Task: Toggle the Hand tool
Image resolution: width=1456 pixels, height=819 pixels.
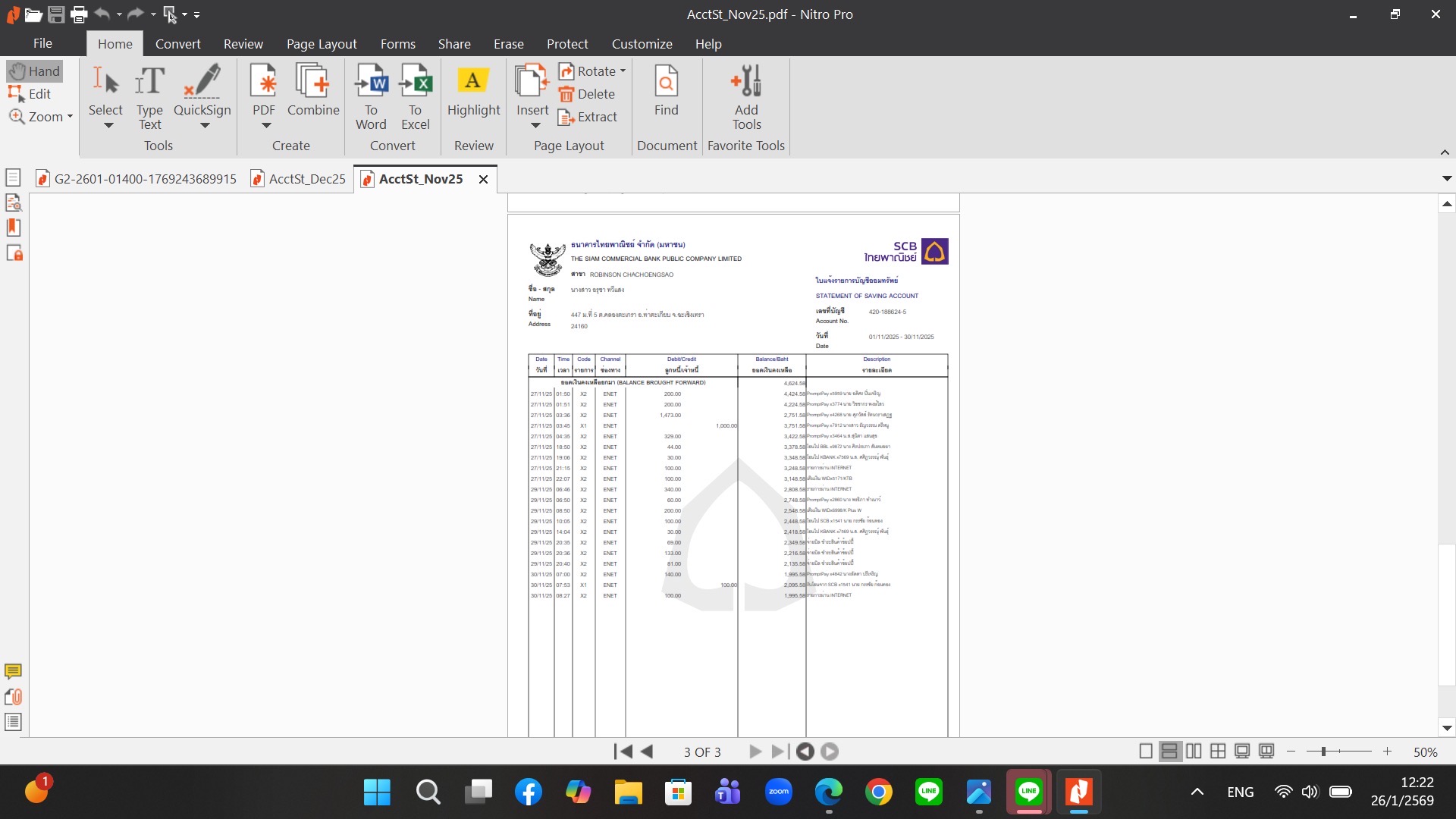Action: pos(35,71)
